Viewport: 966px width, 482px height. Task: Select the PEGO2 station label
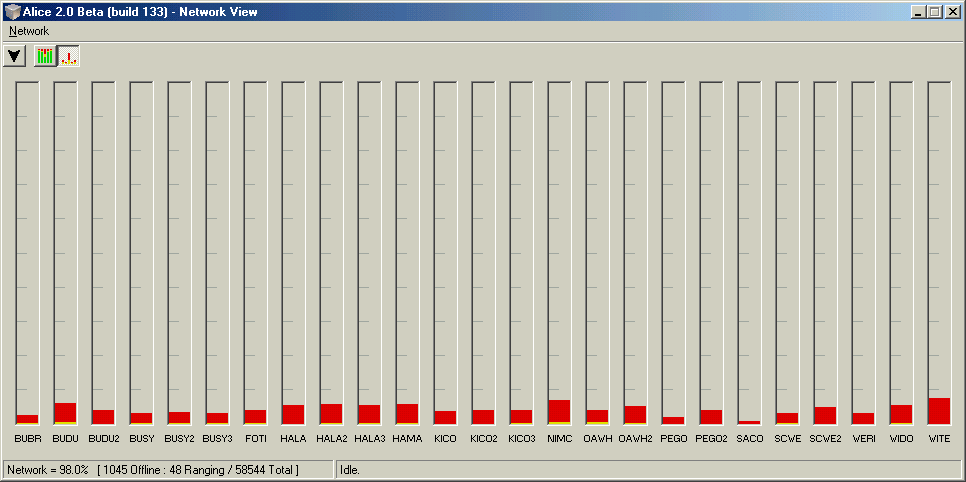711,438
